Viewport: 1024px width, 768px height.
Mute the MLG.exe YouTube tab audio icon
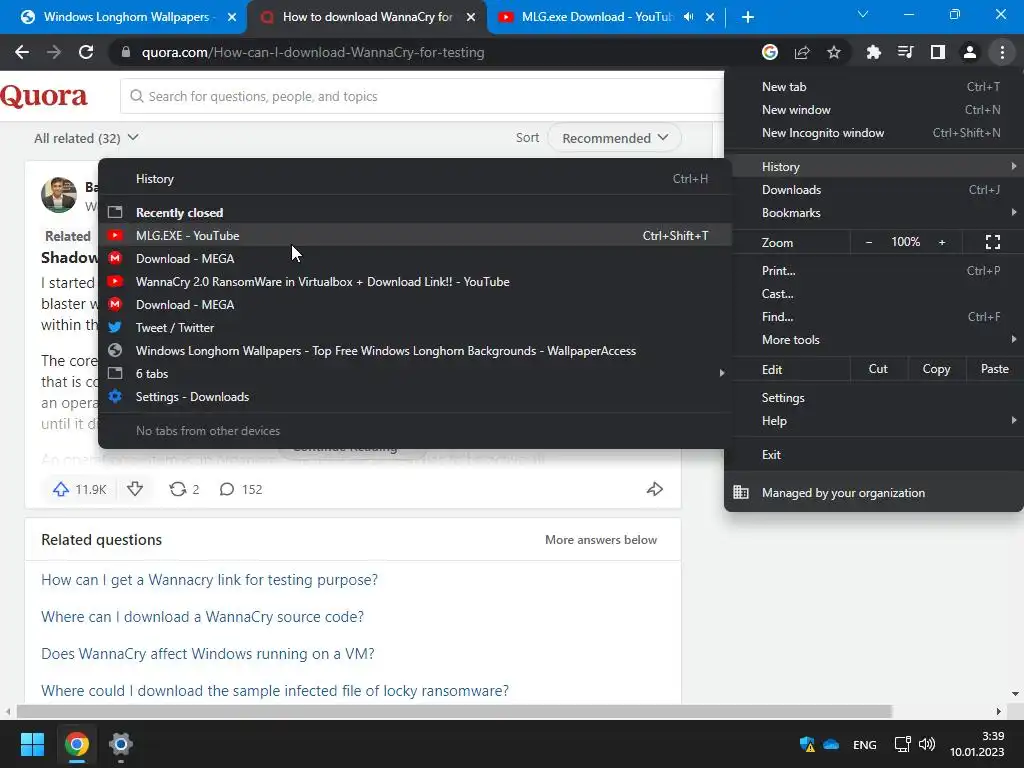click(x=688, y=17)
